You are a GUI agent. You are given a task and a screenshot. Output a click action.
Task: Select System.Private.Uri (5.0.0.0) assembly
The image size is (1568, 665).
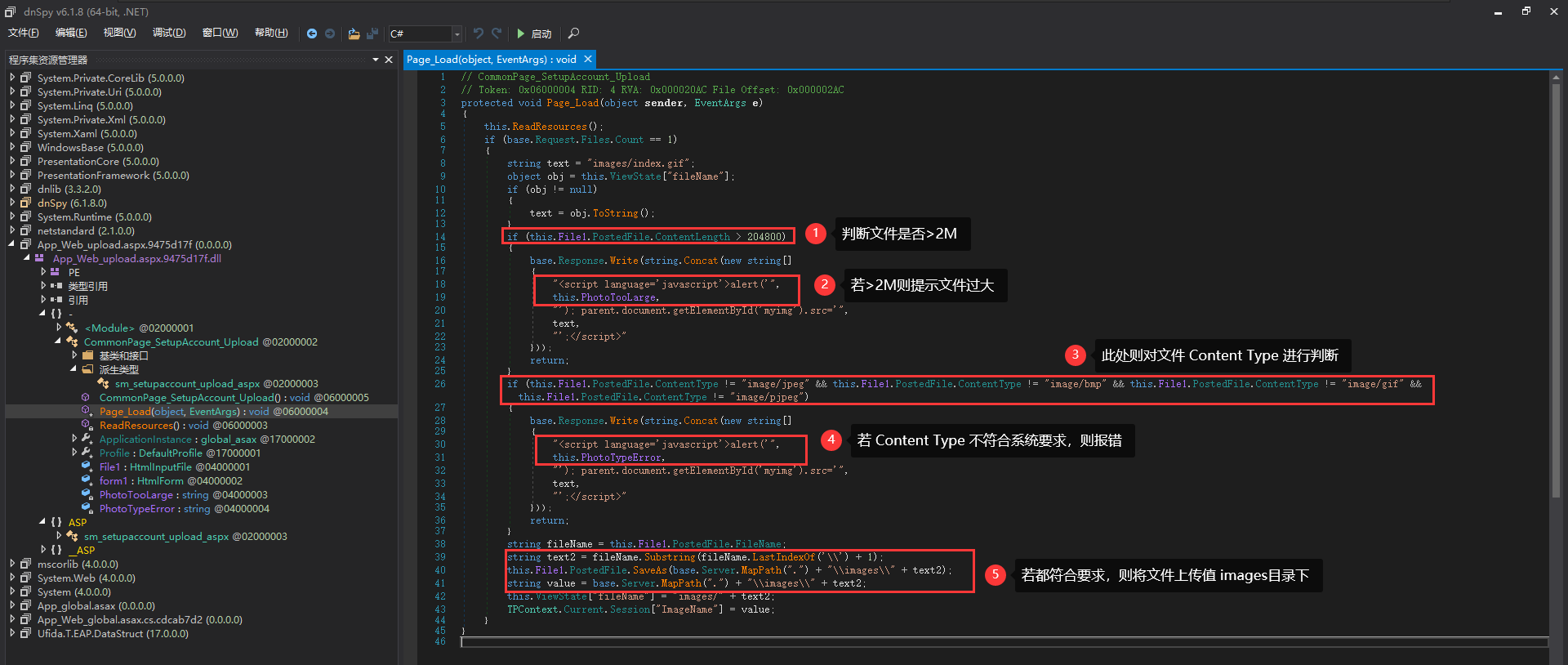tap(99, 91)
